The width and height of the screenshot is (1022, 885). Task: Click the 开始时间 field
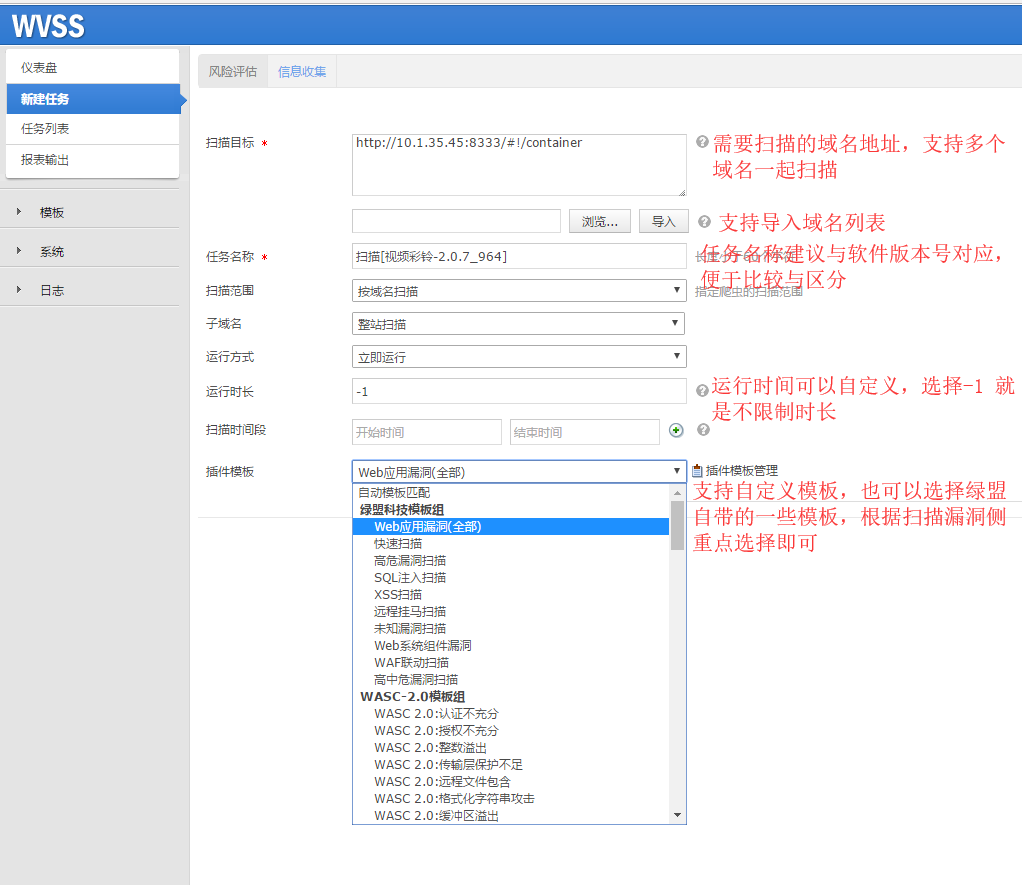427,432
